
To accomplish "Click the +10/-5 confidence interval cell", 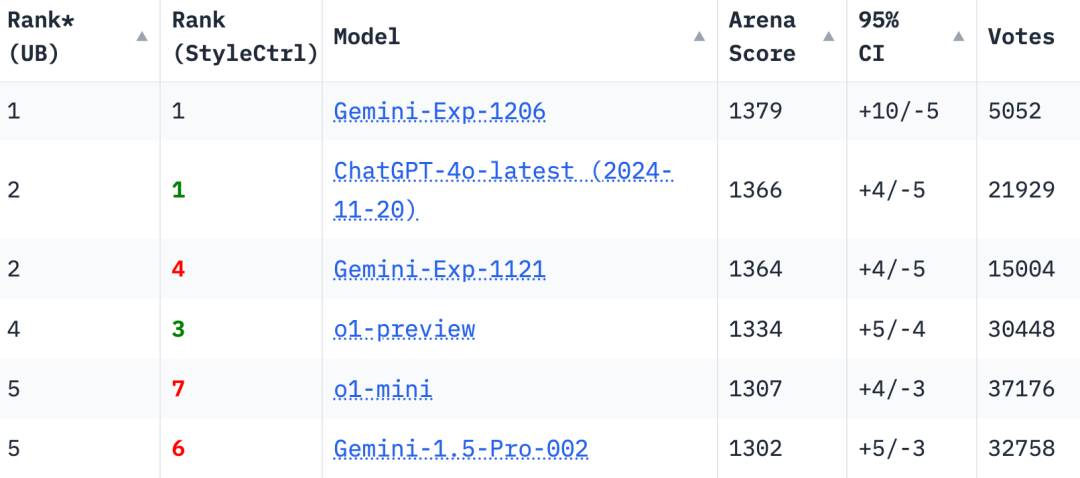I will [x=898, y=111].
